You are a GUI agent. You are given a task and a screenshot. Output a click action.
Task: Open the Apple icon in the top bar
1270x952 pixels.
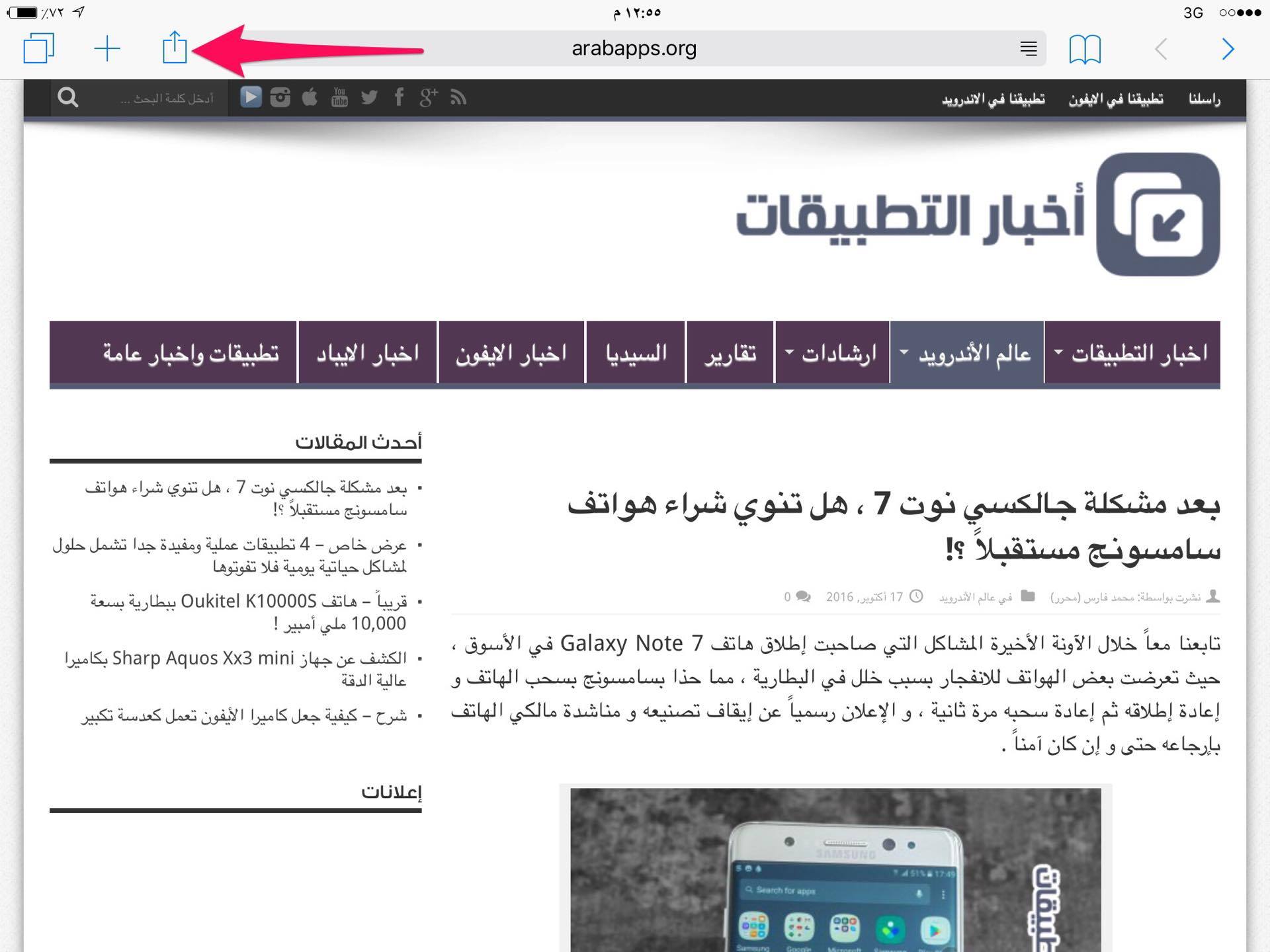tap(310, 98)
